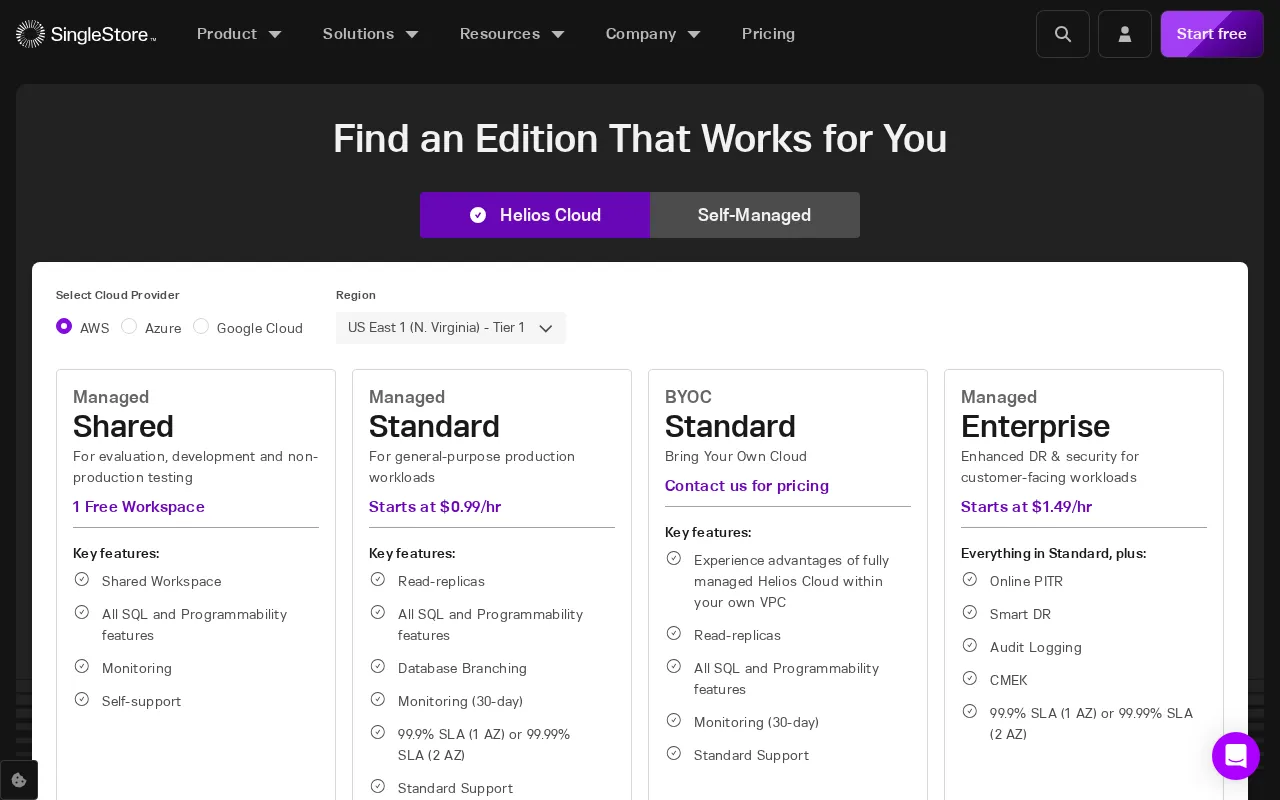Click the check icon beside Self-support

(82, 699)
